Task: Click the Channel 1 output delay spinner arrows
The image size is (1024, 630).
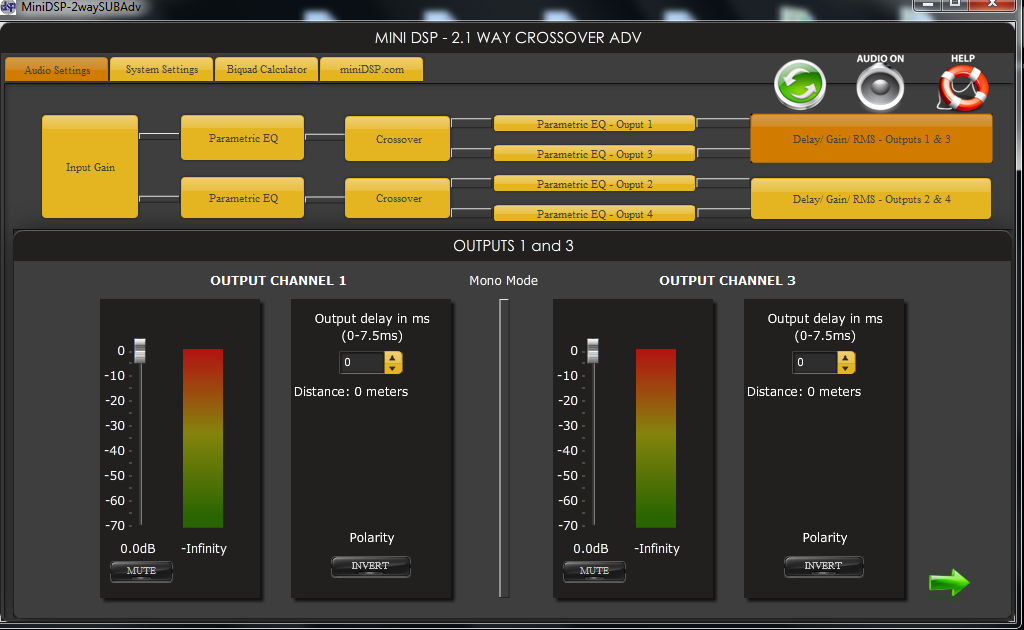Action: point(393,362)
